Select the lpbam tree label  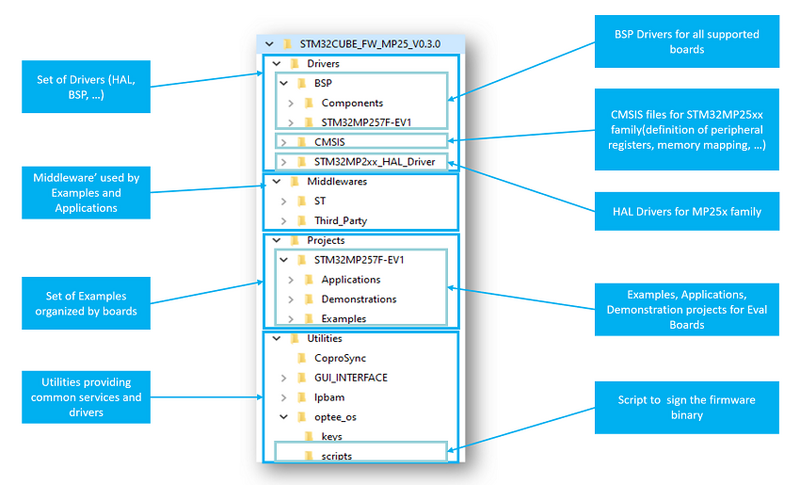pyautogui.click(x=329, y=398)
